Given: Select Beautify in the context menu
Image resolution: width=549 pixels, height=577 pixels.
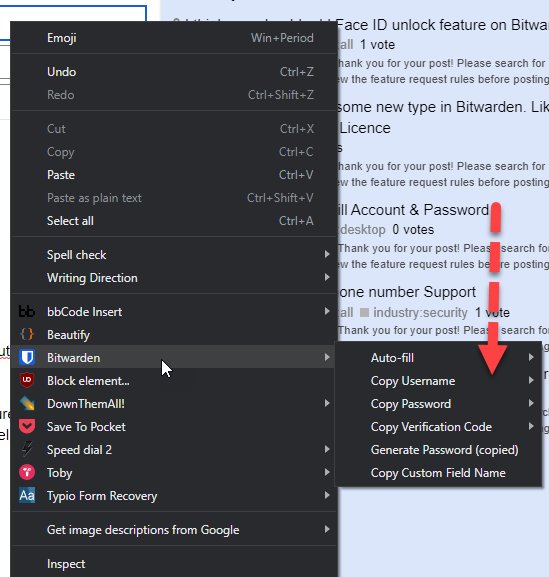Looking at the screenshot, I should click(174, 334).
